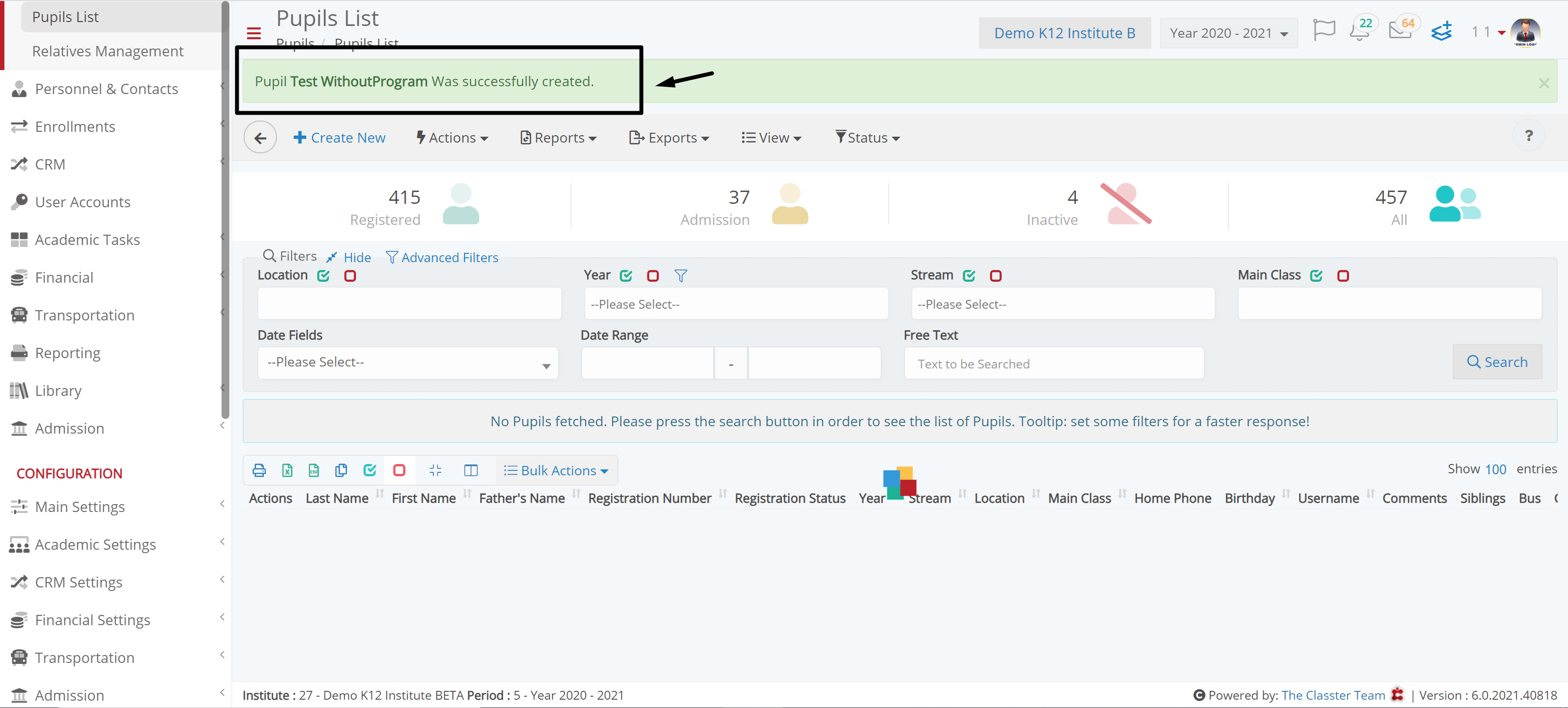Screen dimensions: 1568x708
Task: Sort table by Last Name column
Action: (x=337, y=498)
